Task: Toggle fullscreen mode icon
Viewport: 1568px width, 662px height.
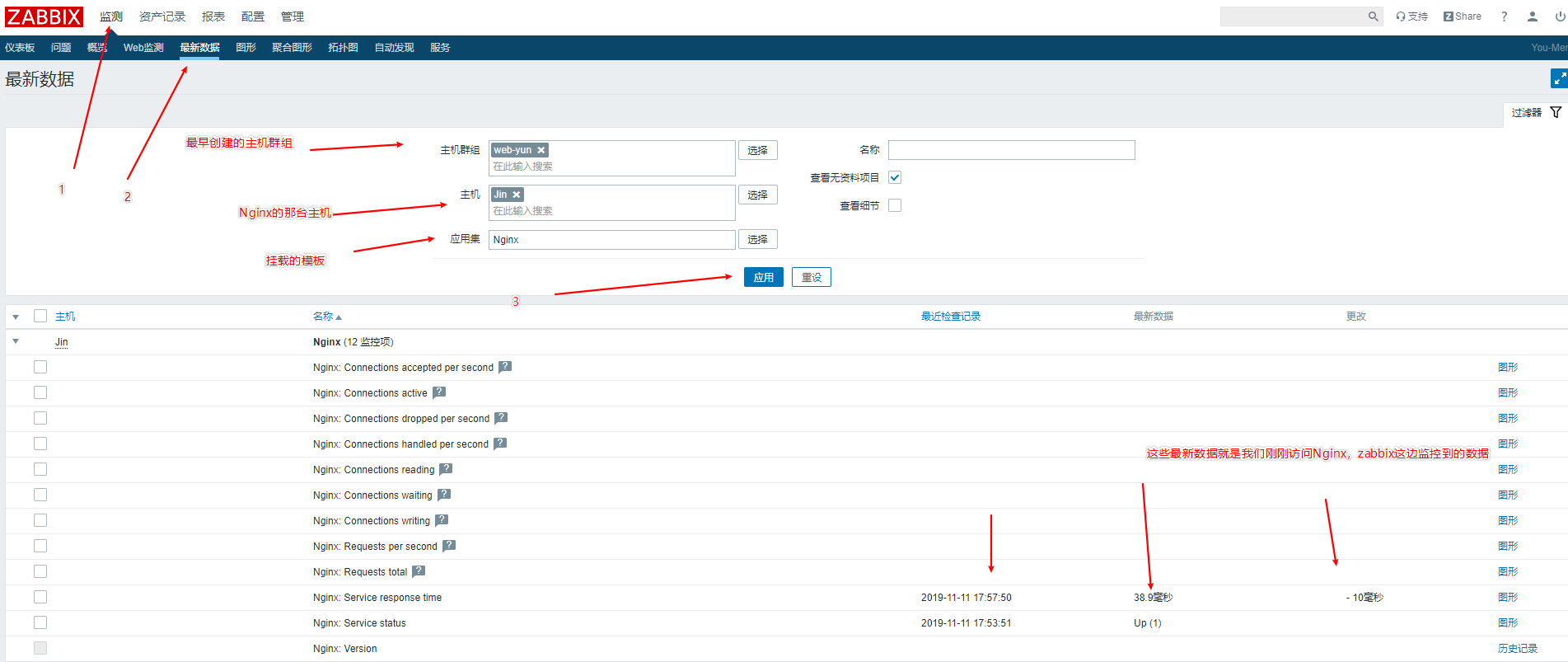Action: 1558,78
